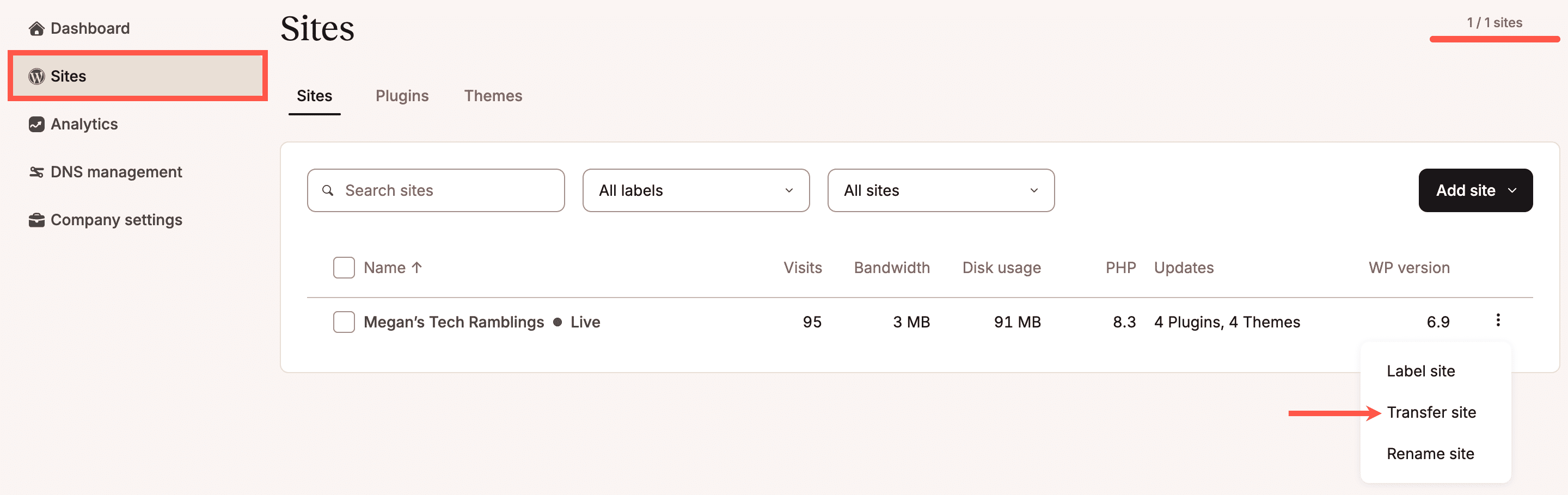
Task: Switch to the Themes tab
Action: (493, 96)
